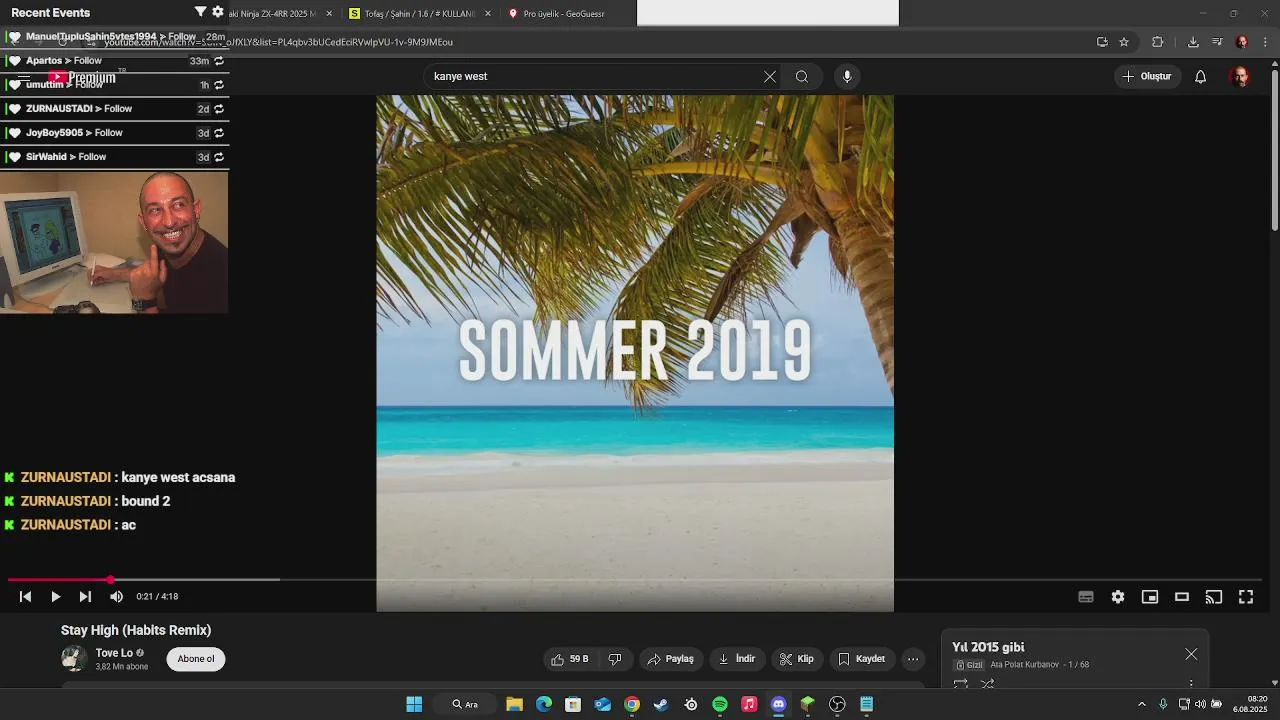This screenshot has width=1280, height=720.
Task: Dislike the Stay High video
Action: [615, 659]
